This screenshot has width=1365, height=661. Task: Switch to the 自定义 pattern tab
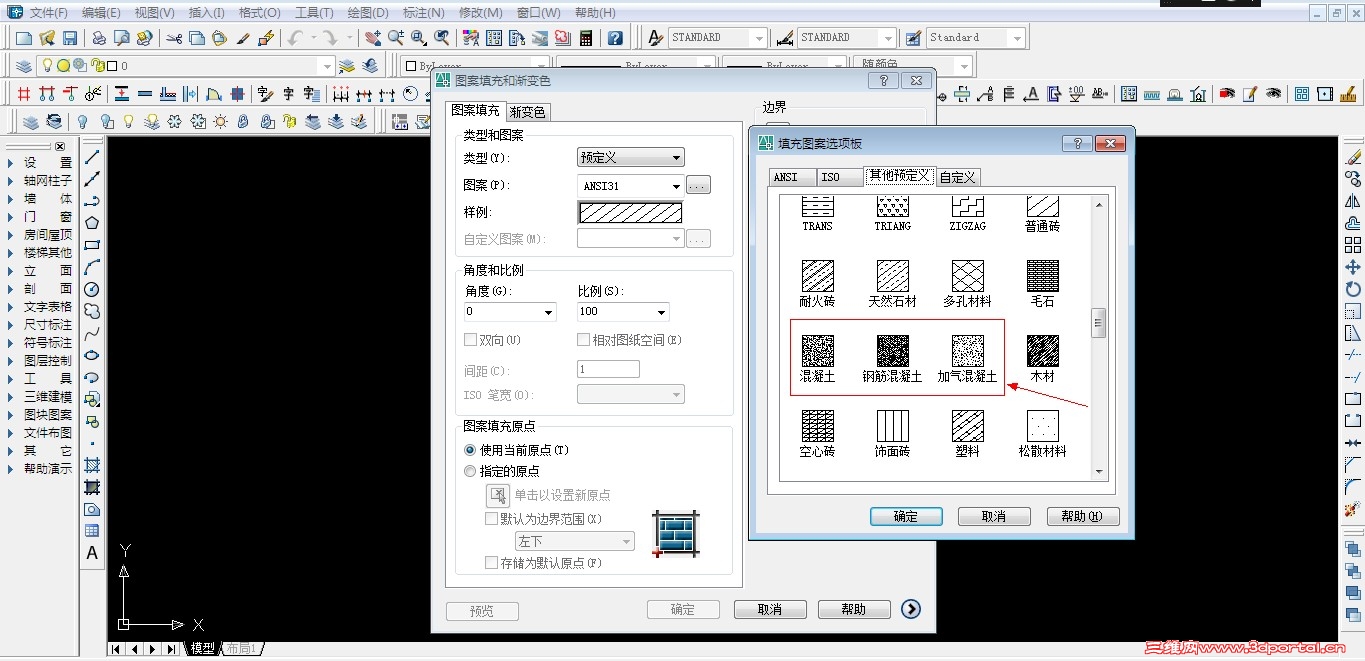(957, 177)
